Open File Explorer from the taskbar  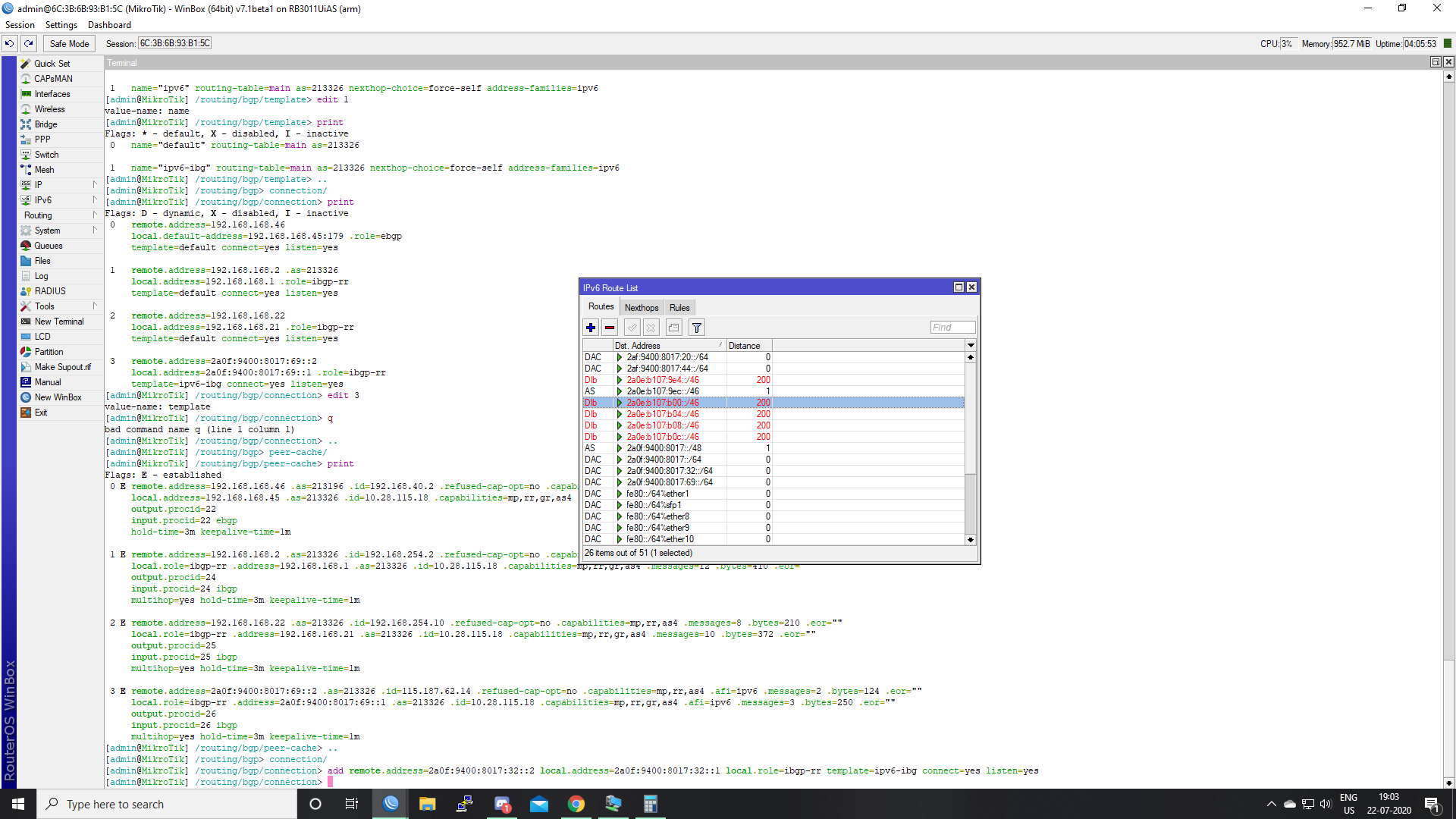pos(428,804)
